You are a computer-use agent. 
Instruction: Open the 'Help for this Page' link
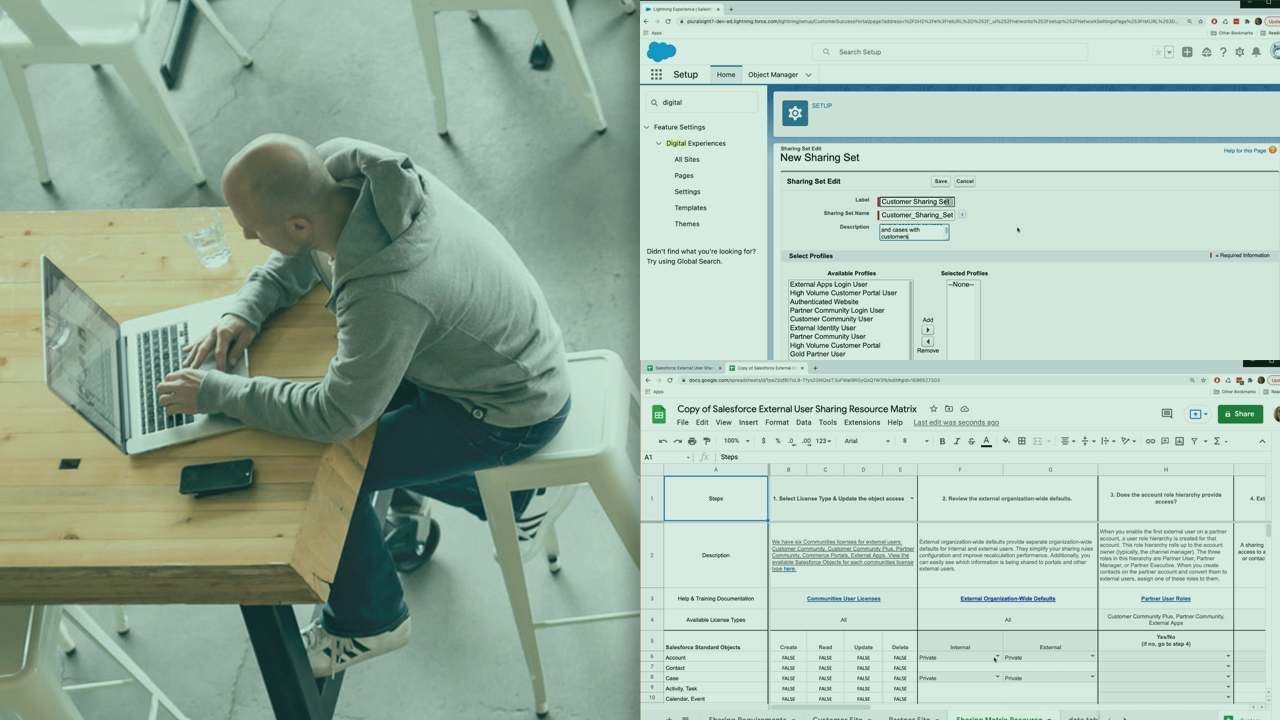point(1245,150)
